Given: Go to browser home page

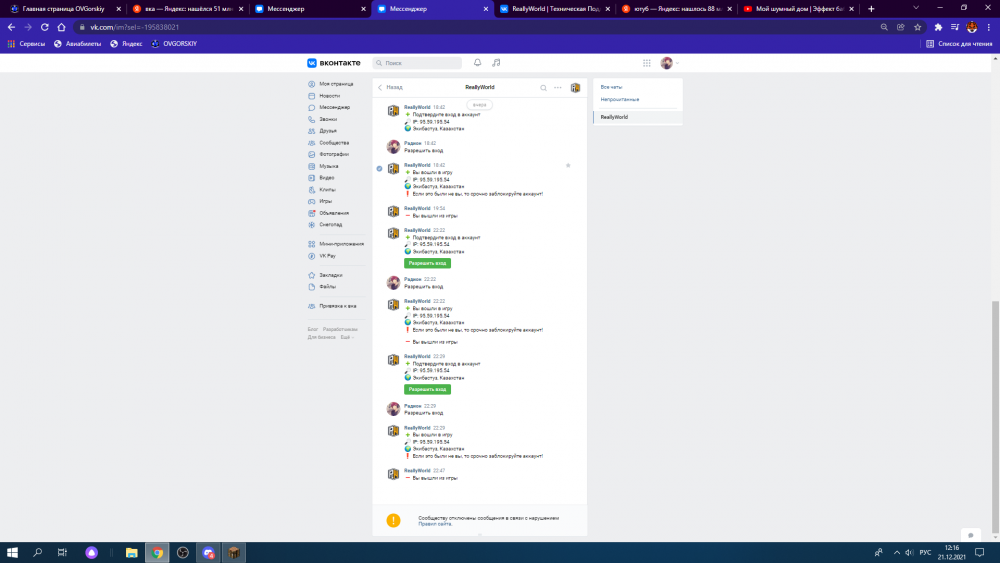Looking at the screenshot, I should (61, 27).
